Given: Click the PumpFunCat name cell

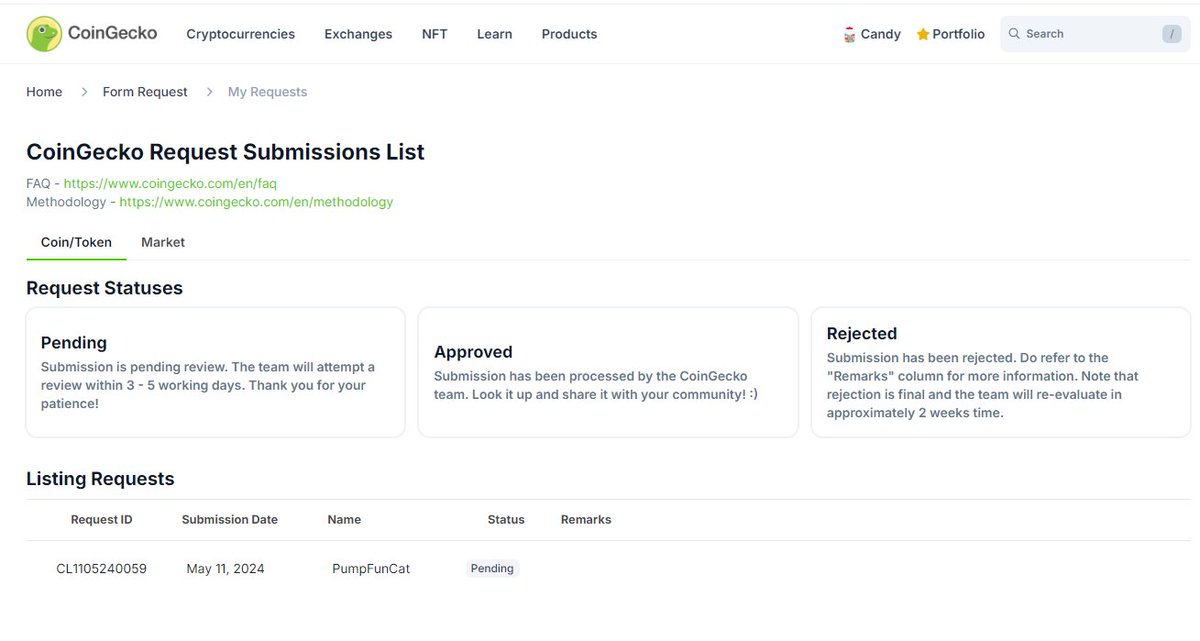Looking at the screenshot, I should [x=371, y=569].
